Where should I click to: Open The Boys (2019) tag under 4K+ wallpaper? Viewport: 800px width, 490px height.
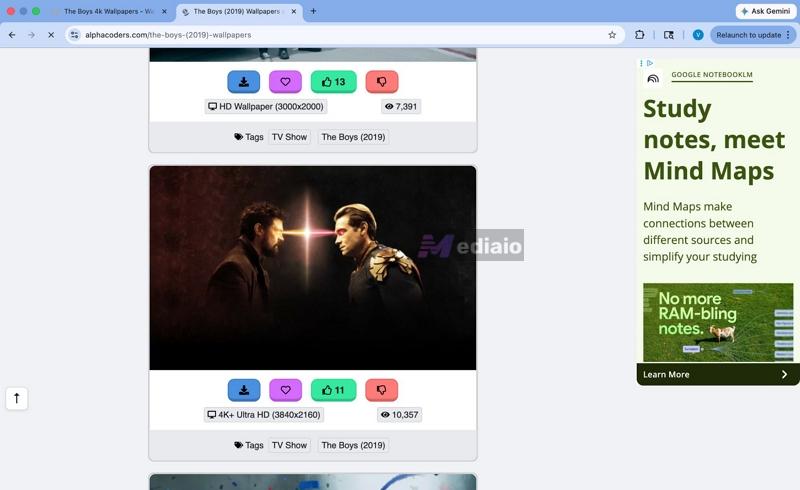pos(353,445)
